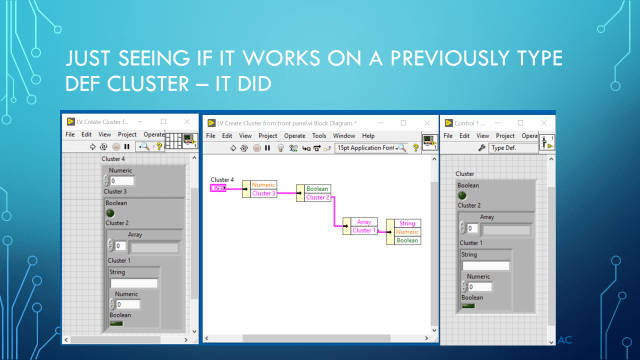Viewport: 640px width, 360px height.
Task: Click the control icon in Control 1 window
Action: click(547, 142)
